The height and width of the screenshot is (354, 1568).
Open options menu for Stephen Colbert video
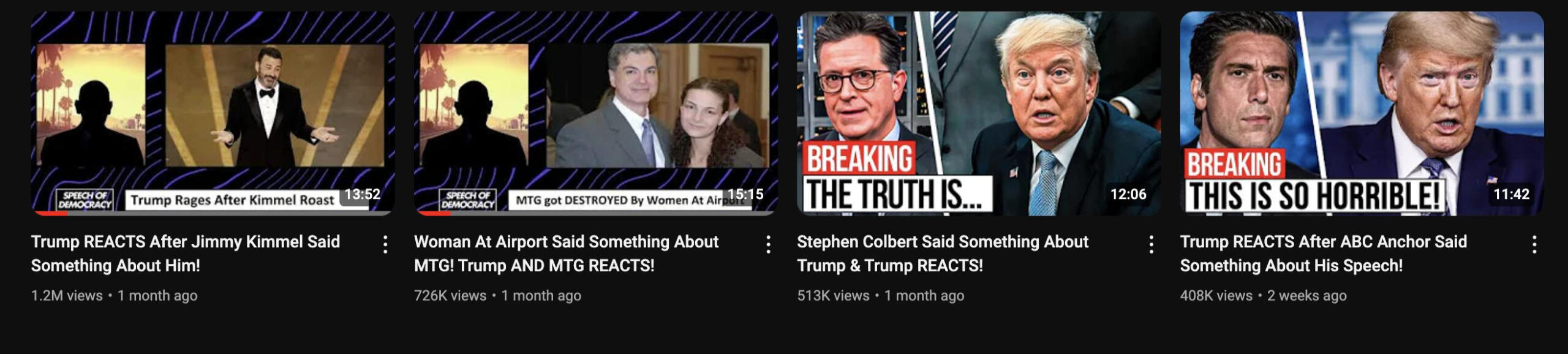[1151, 244]
